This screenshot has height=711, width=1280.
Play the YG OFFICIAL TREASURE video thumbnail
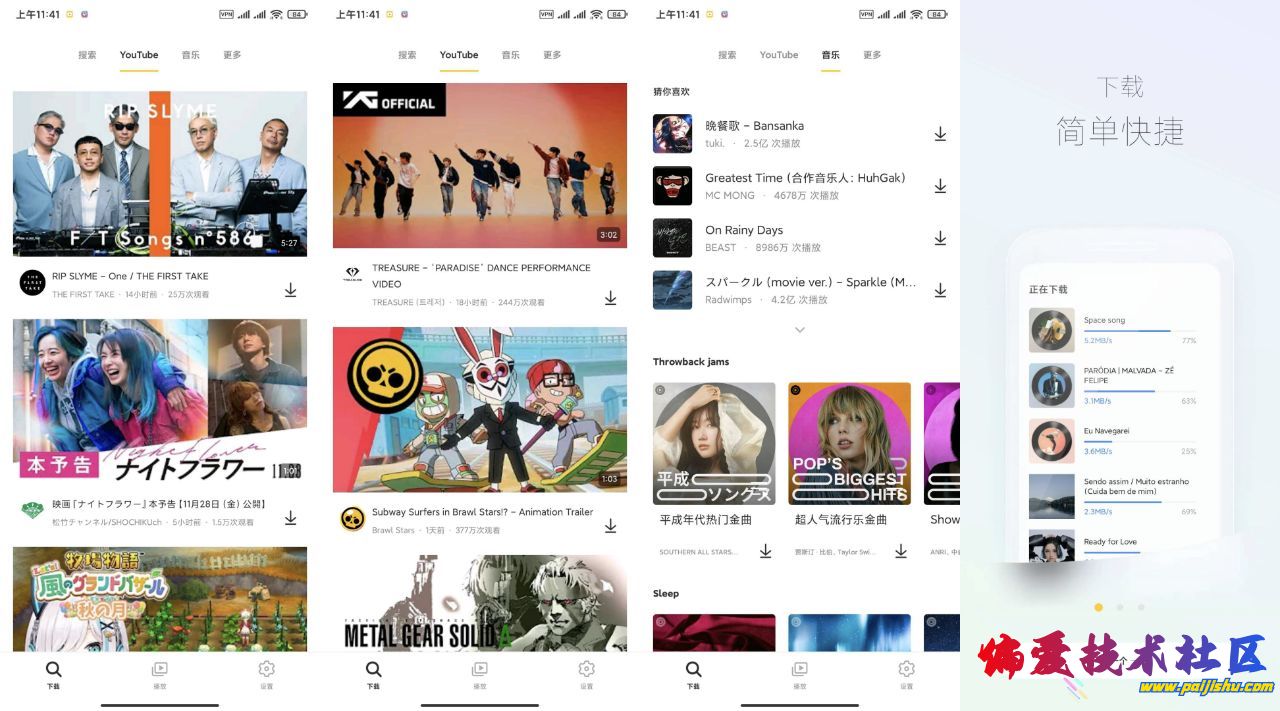point(479,165)
